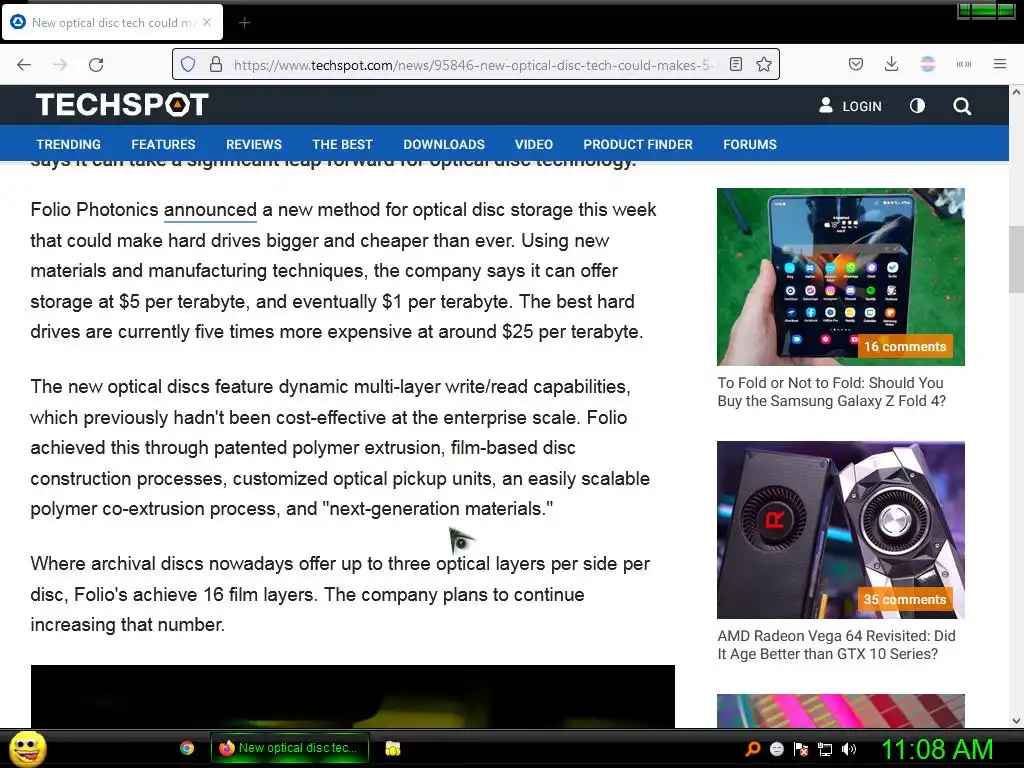Open the file manager taskbar icon

pos(392,748)
